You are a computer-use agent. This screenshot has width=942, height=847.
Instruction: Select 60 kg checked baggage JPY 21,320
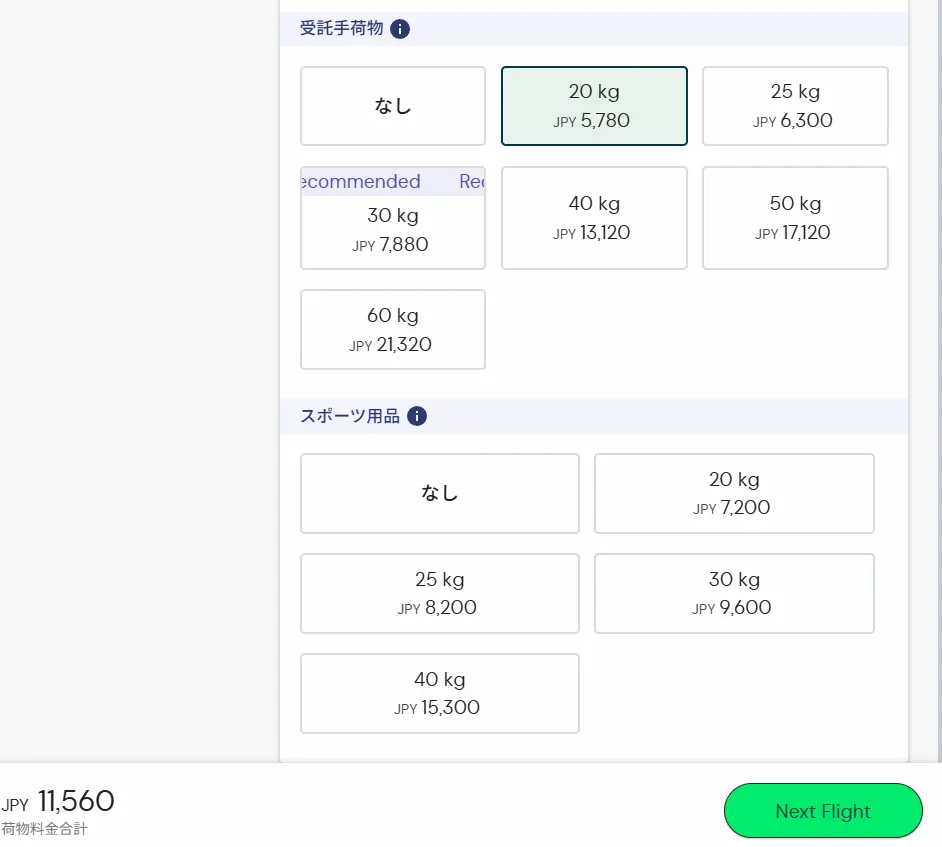tap(393, 330)
